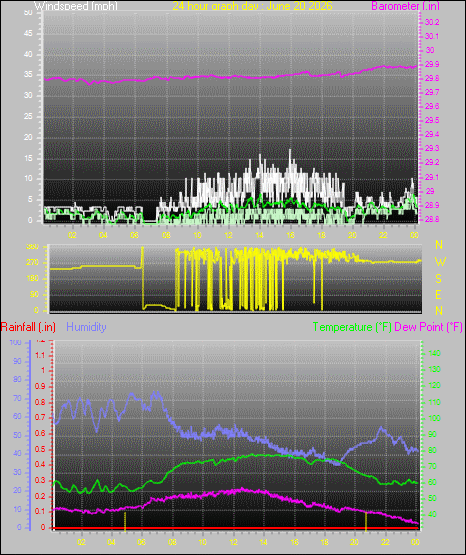Image resolution: width=466 pixels, height=555 pixels.
Task: Click barometer axis value 29.5
Action: [x=432, y=120]
